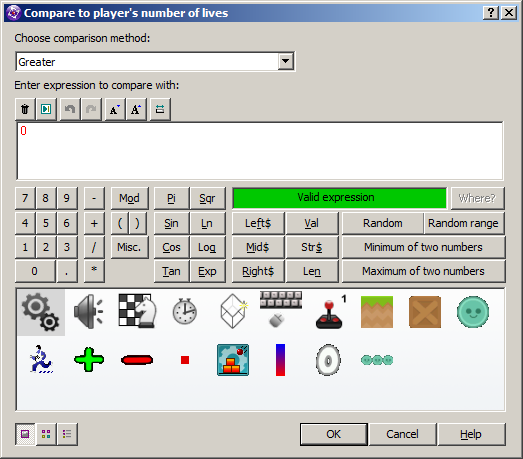The height and width of the screenshot is (459, 523).
Task: Click the trash can clear expression icon
Action: tap(25, 109)
